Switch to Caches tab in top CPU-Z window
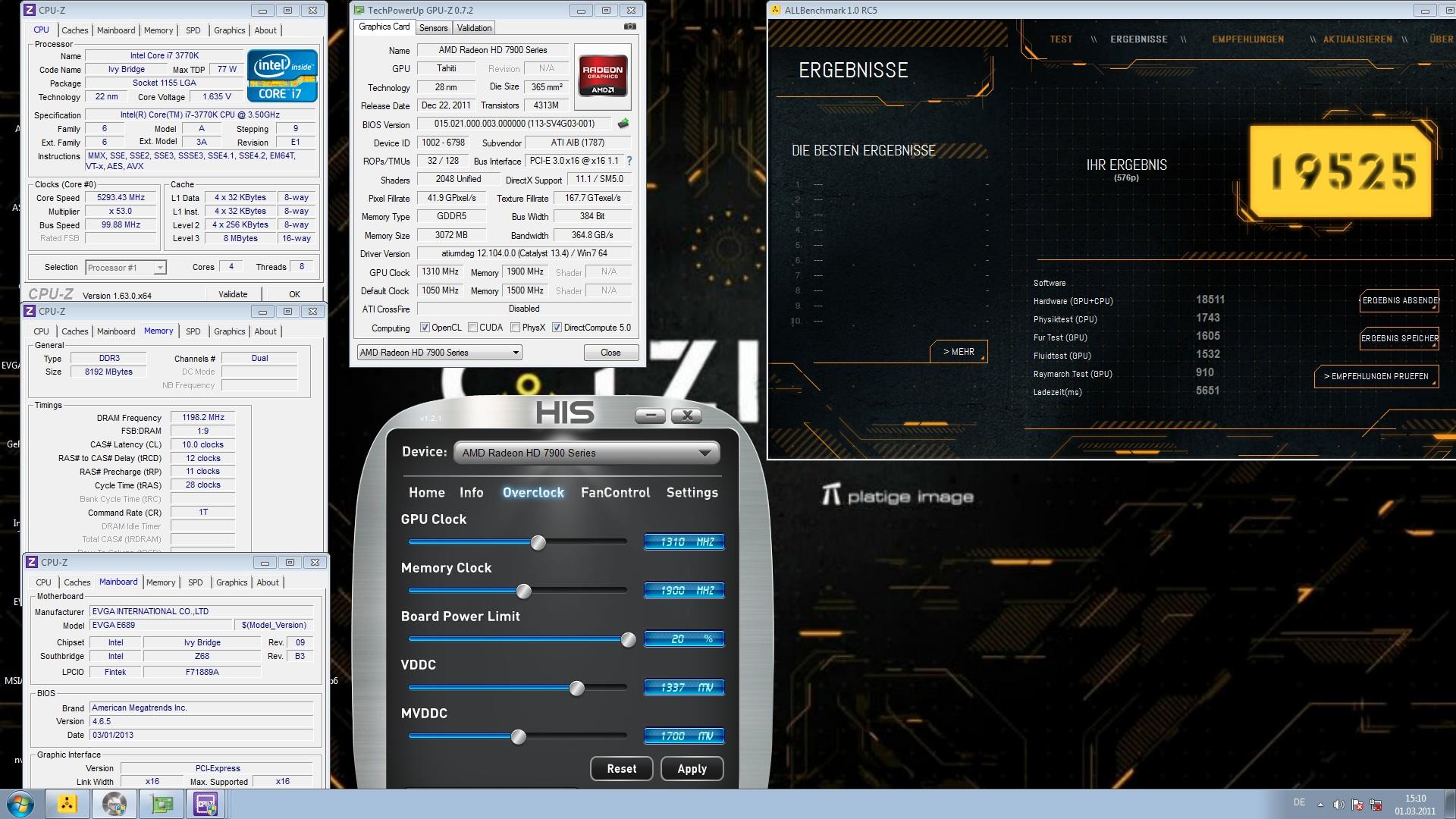 [74, 30]
